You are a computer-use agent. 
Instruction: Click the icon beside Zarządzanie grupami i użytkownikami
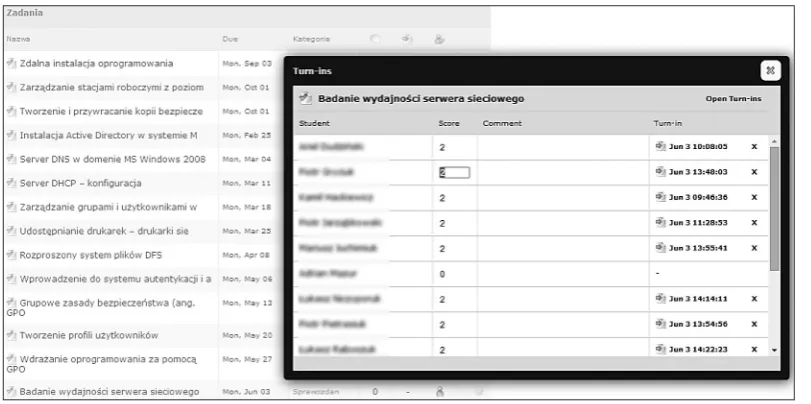click(11, 207)
